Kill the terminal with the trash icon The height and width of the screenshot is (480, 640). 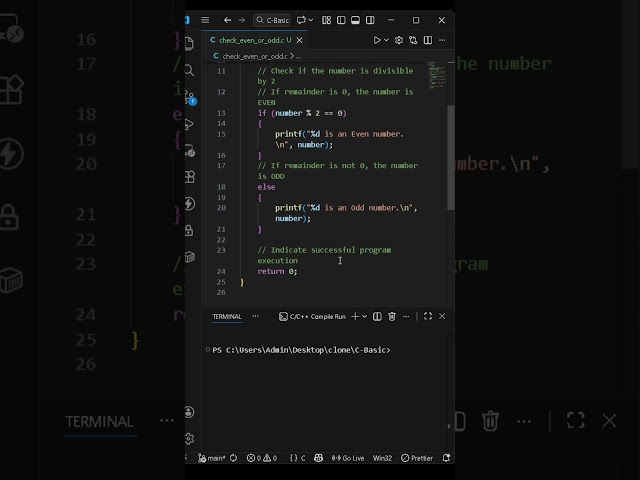tap(392, 316)
